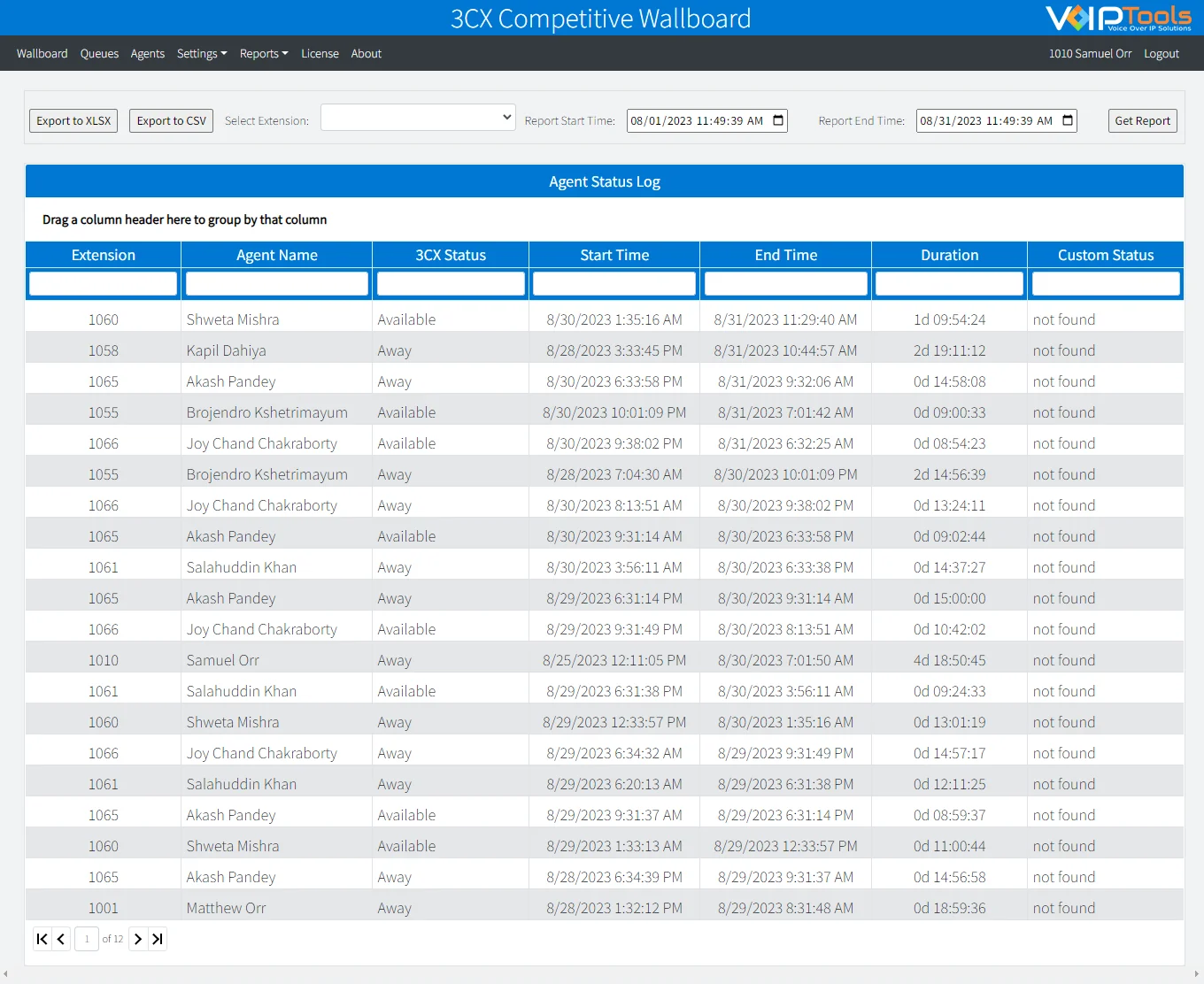
Task: Sort by the Start Time column header
Action: coord(614,255)
